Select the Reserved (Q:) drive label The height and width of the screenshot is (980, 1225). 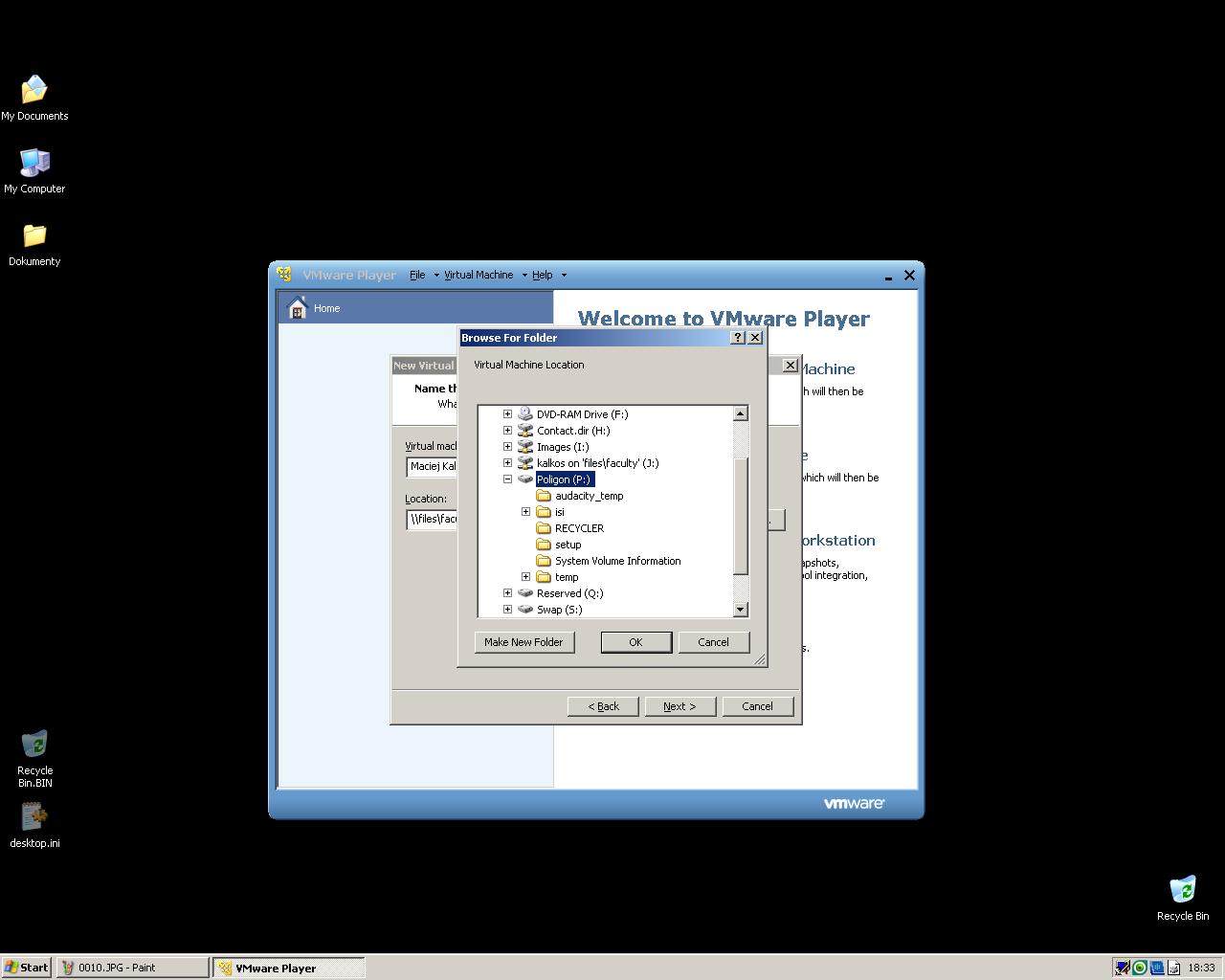click(569, 593)
